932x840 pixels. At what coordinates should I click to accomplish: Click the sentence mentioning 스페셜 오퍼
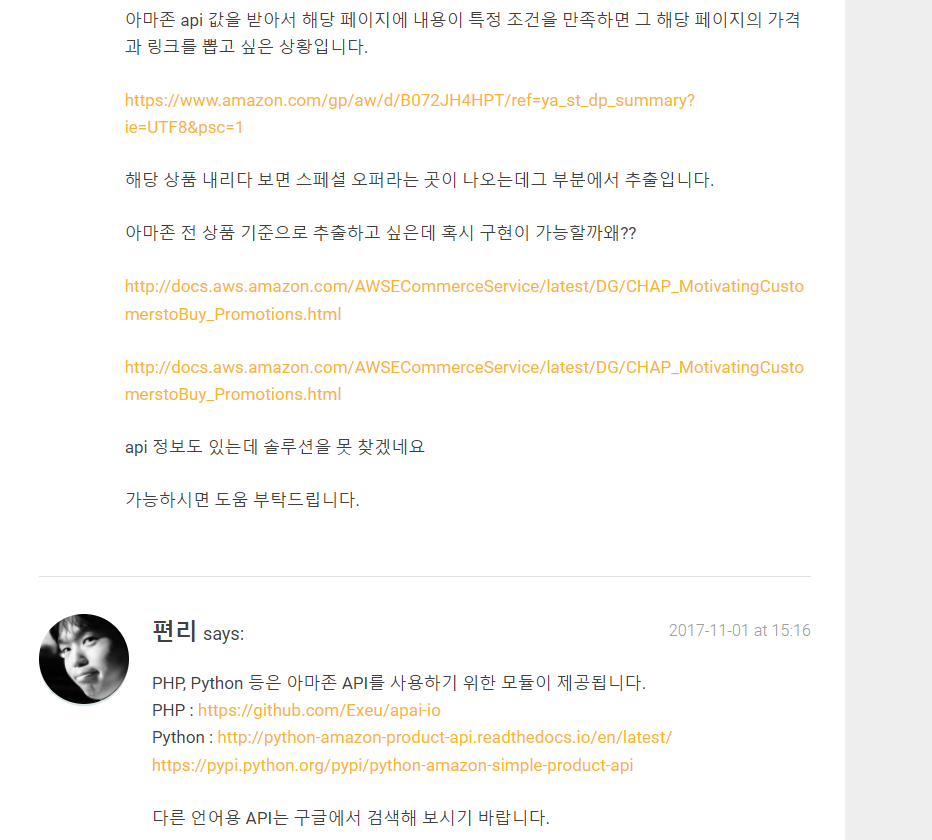pos(419,180)
